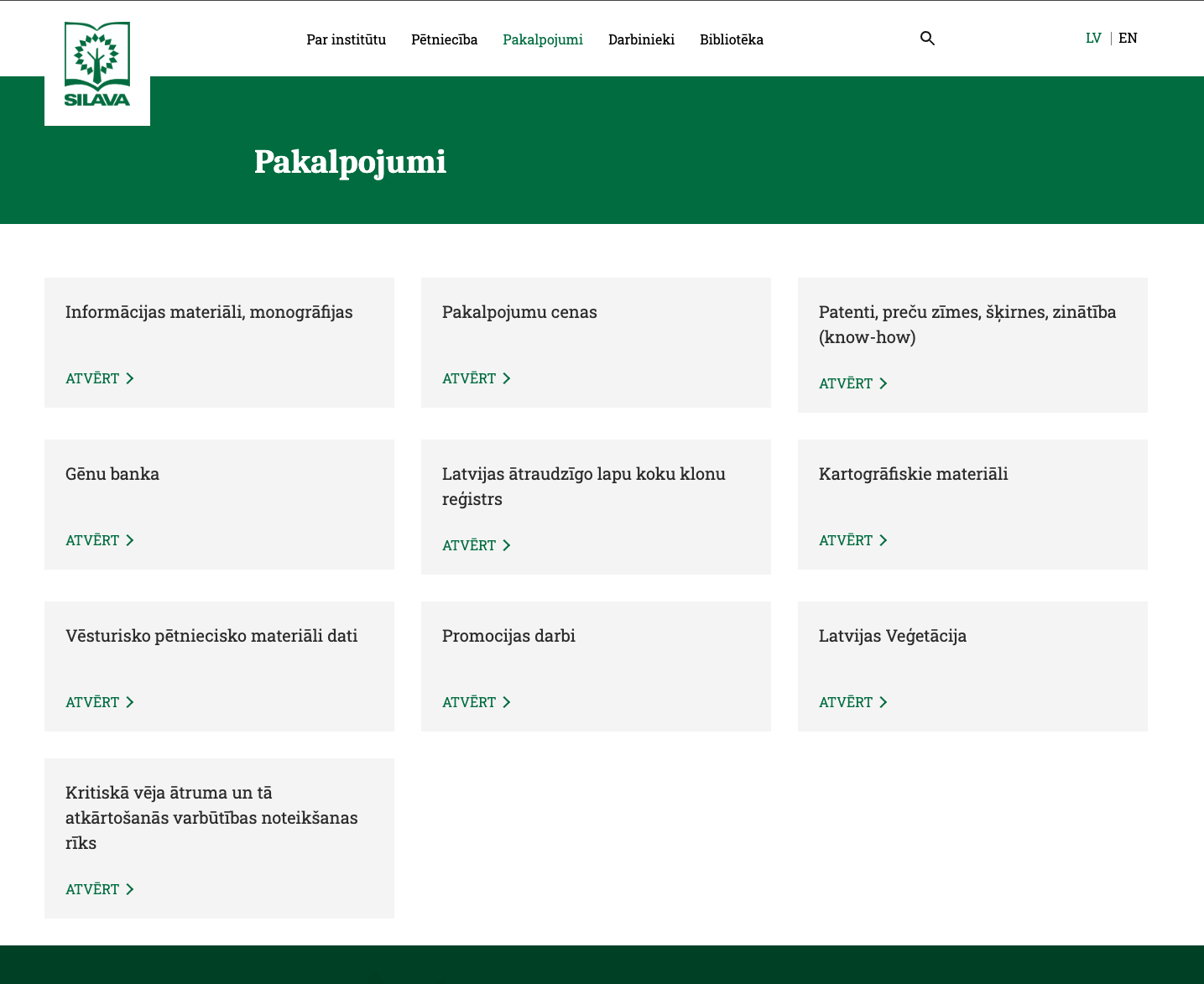Screen dimensions: 1204x984
Task: Go to the Pētniecība menu item
Action: [445, 39]
